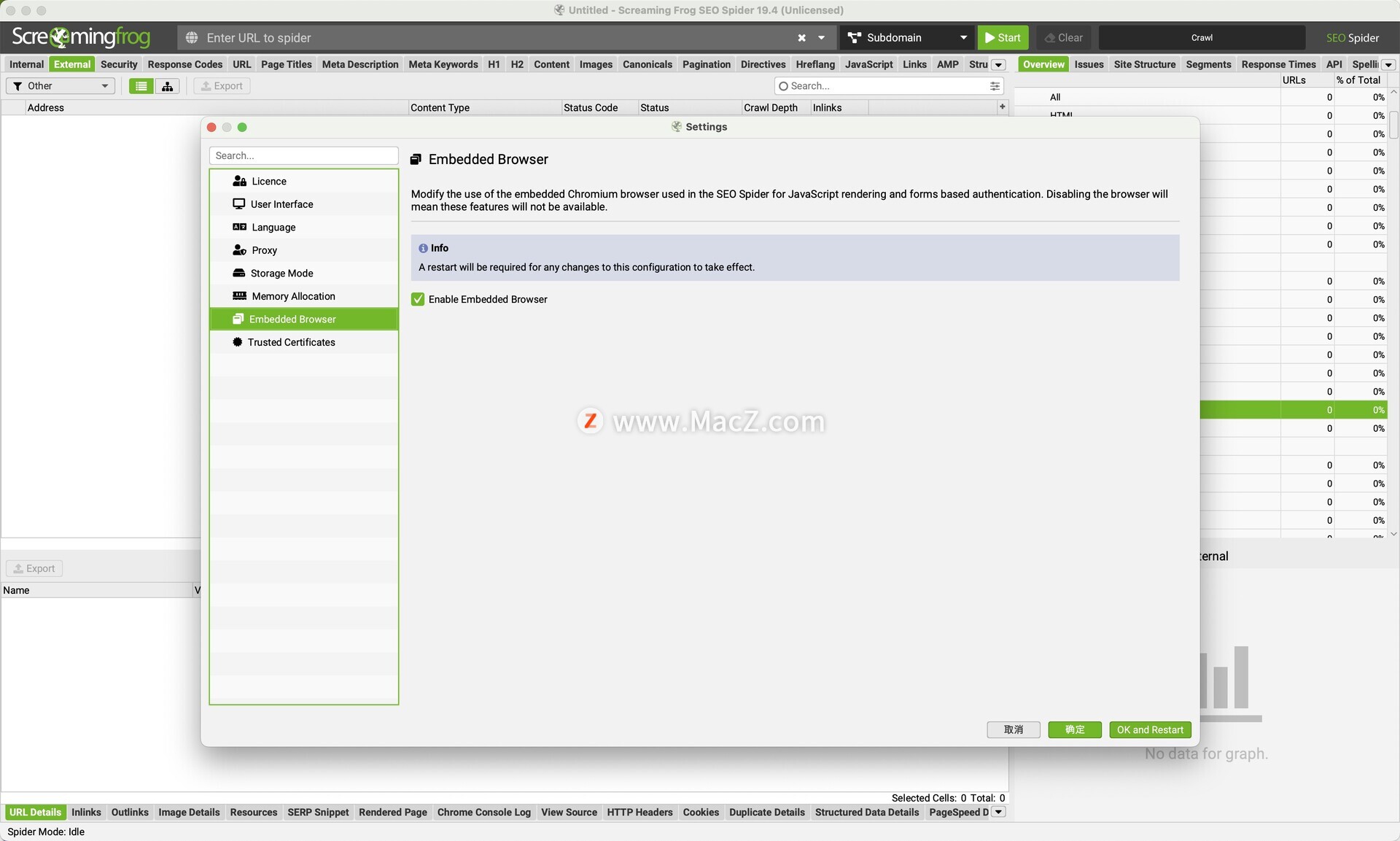This screenshot has height=841, width=1400.
Task: Click the add column plus icon
Action: pos(1002,106)
